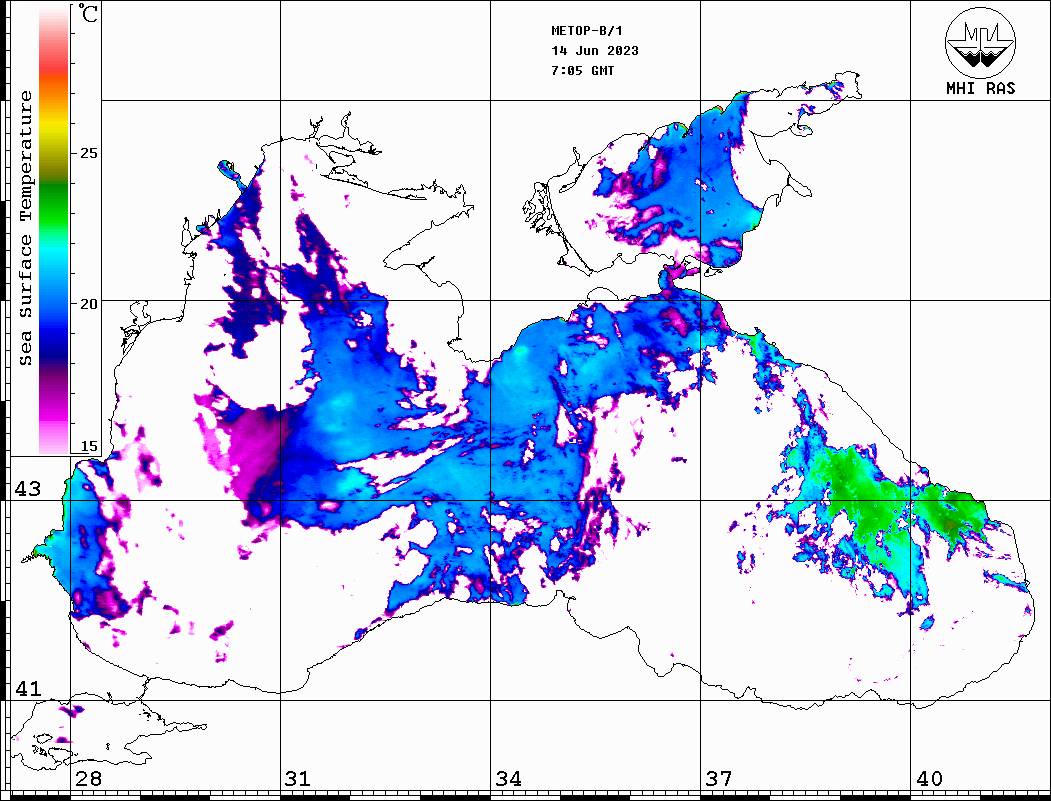Viewport: 1051px width, 801px height.
Task: Click the '7:05 GMT' time text
Action: 582,71
